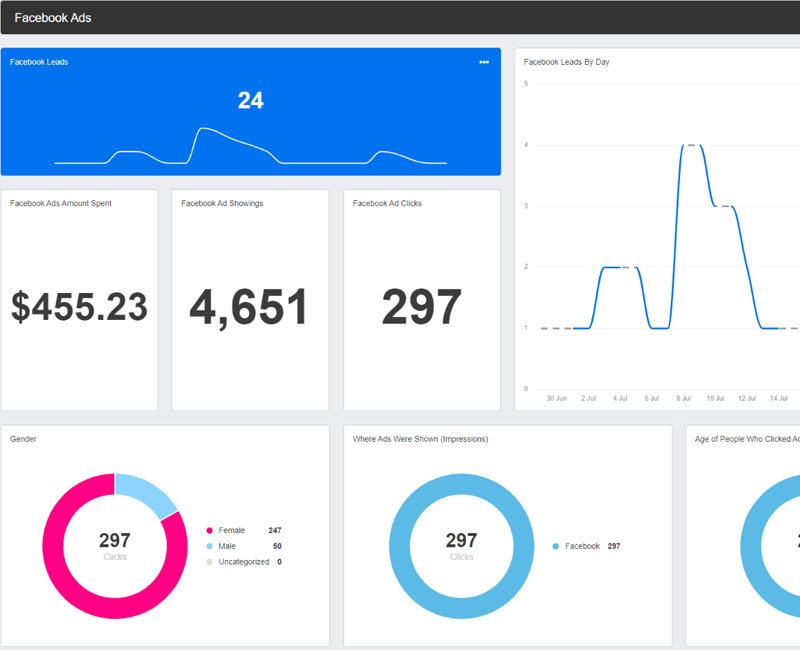The image size is (800, 650).
Task: Select the Facebook Ads page title
Action: tap(53, 18)
